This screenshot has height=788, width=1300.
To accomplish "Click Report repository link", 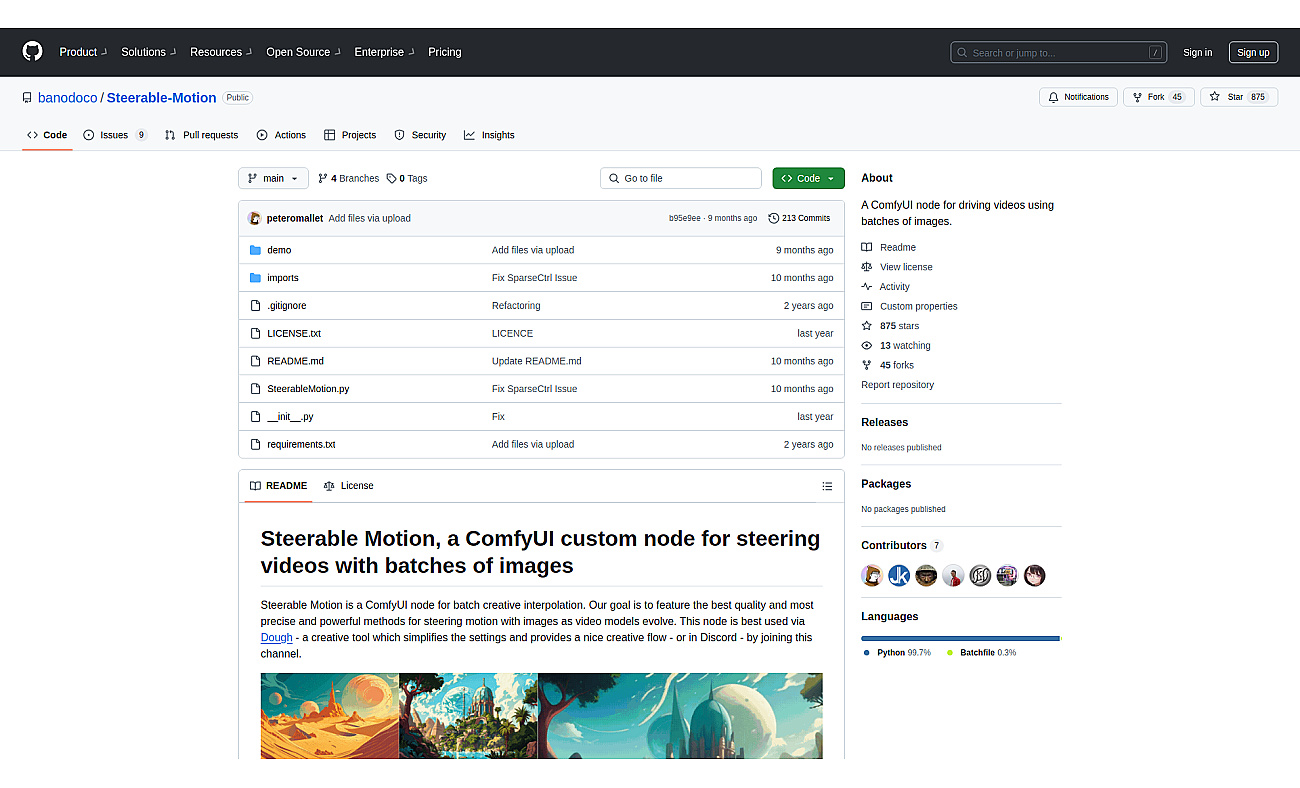I will coord(897,385).
